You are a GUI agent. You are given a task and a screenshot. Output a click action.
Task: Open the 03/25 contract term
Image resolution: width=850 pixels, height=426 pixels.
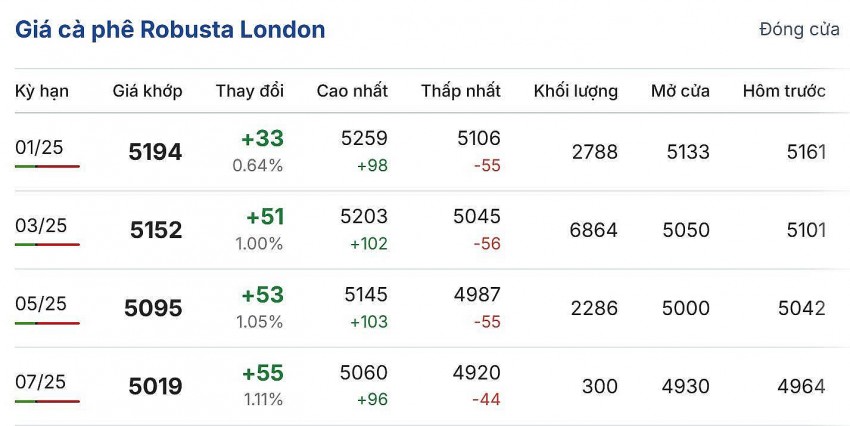(41, 225)
